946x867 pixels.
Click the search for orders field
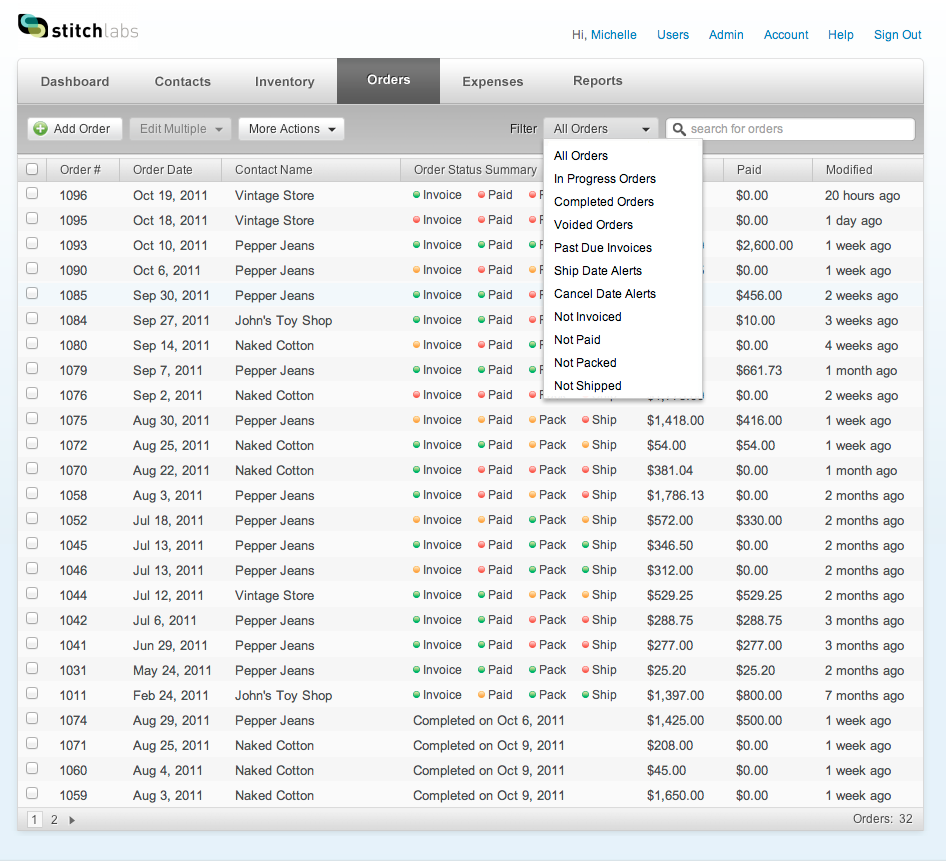pyautogui.click(x=790, y=129)
